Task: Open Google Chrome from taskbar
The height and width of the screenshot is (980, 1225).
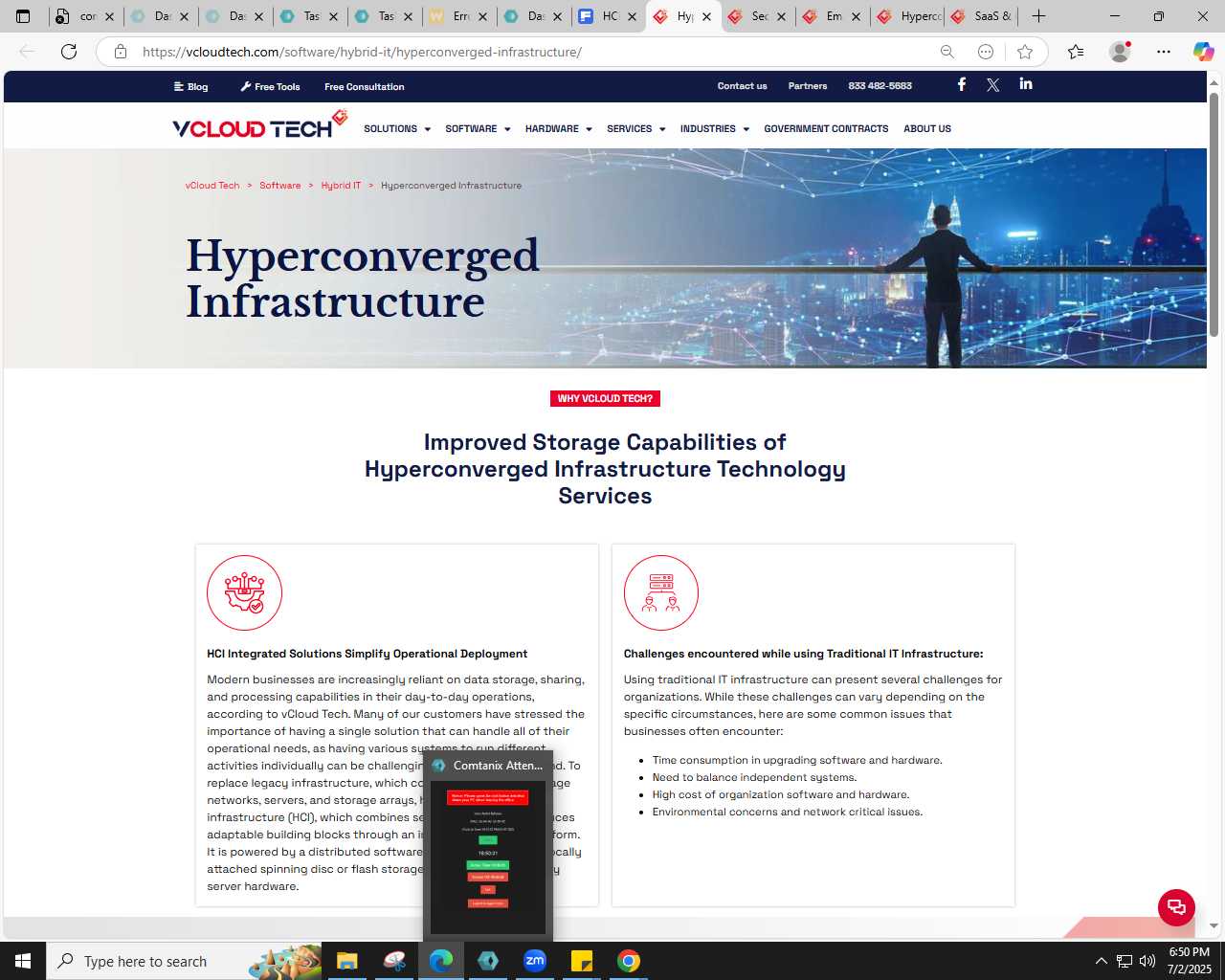Action: 629,961
